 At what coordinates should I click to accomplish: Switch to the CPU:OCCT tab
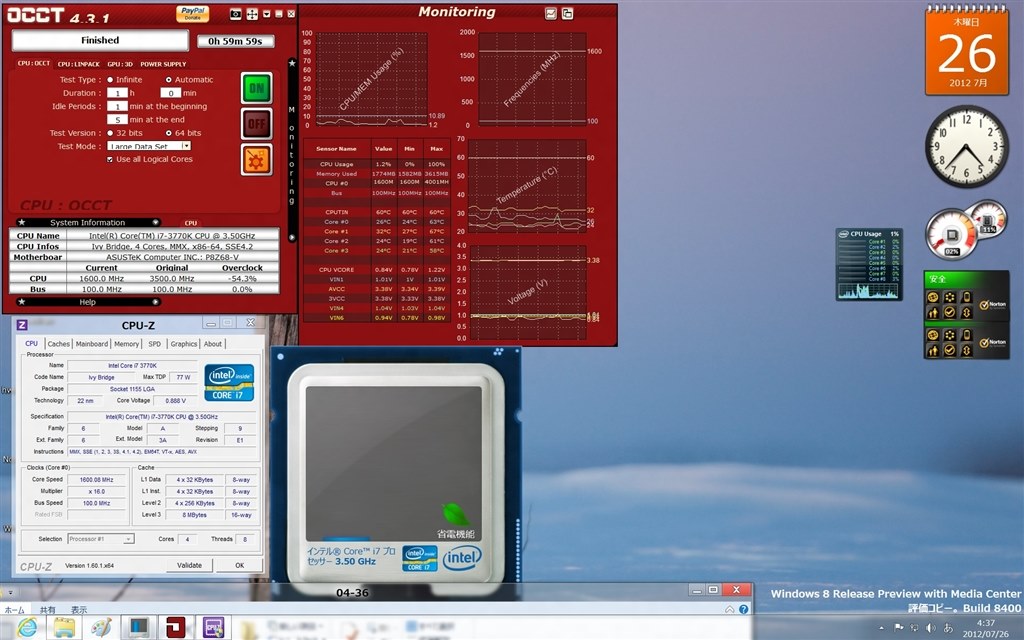tap(33, 63)
